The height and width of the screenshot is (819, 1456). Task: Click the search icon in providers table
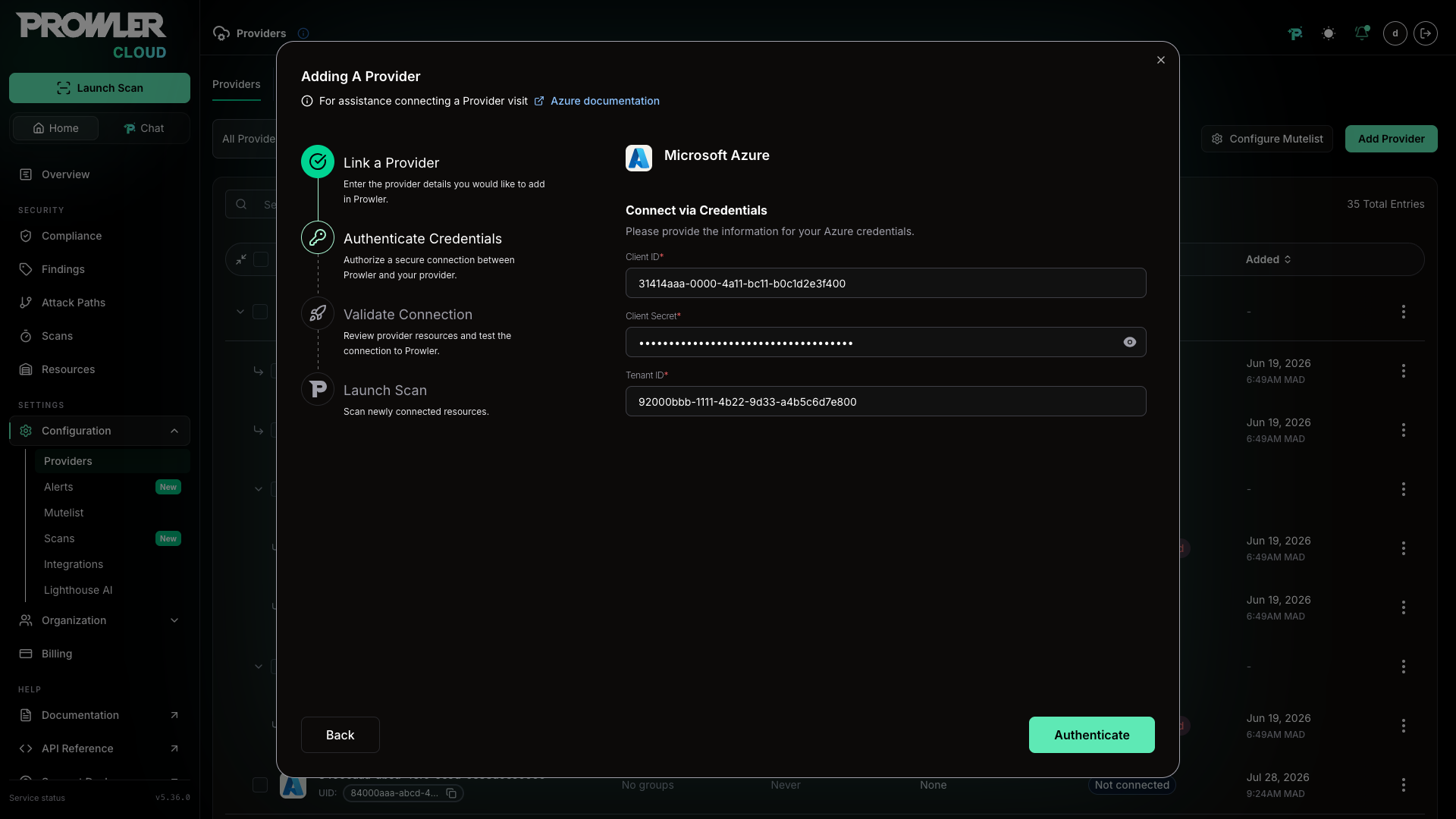(241, 204)
